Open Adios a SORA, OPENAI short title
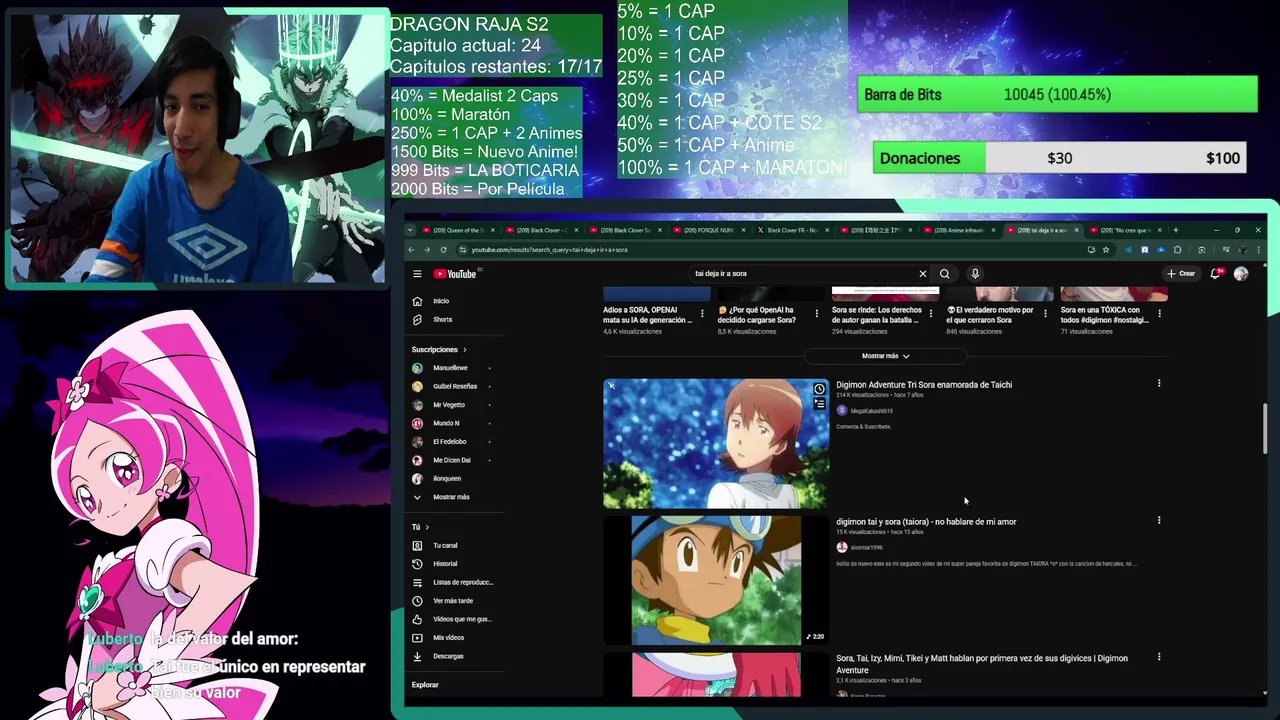The image size is (1280, 720). [647, 314]
